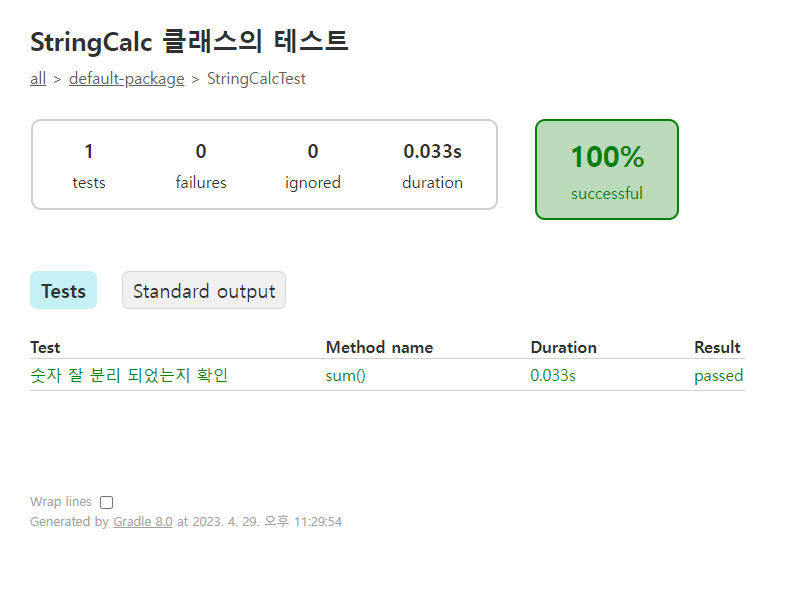Select the StringCalcTest breadcrumb text
This screenshot has height=608, width=801.
256,79
